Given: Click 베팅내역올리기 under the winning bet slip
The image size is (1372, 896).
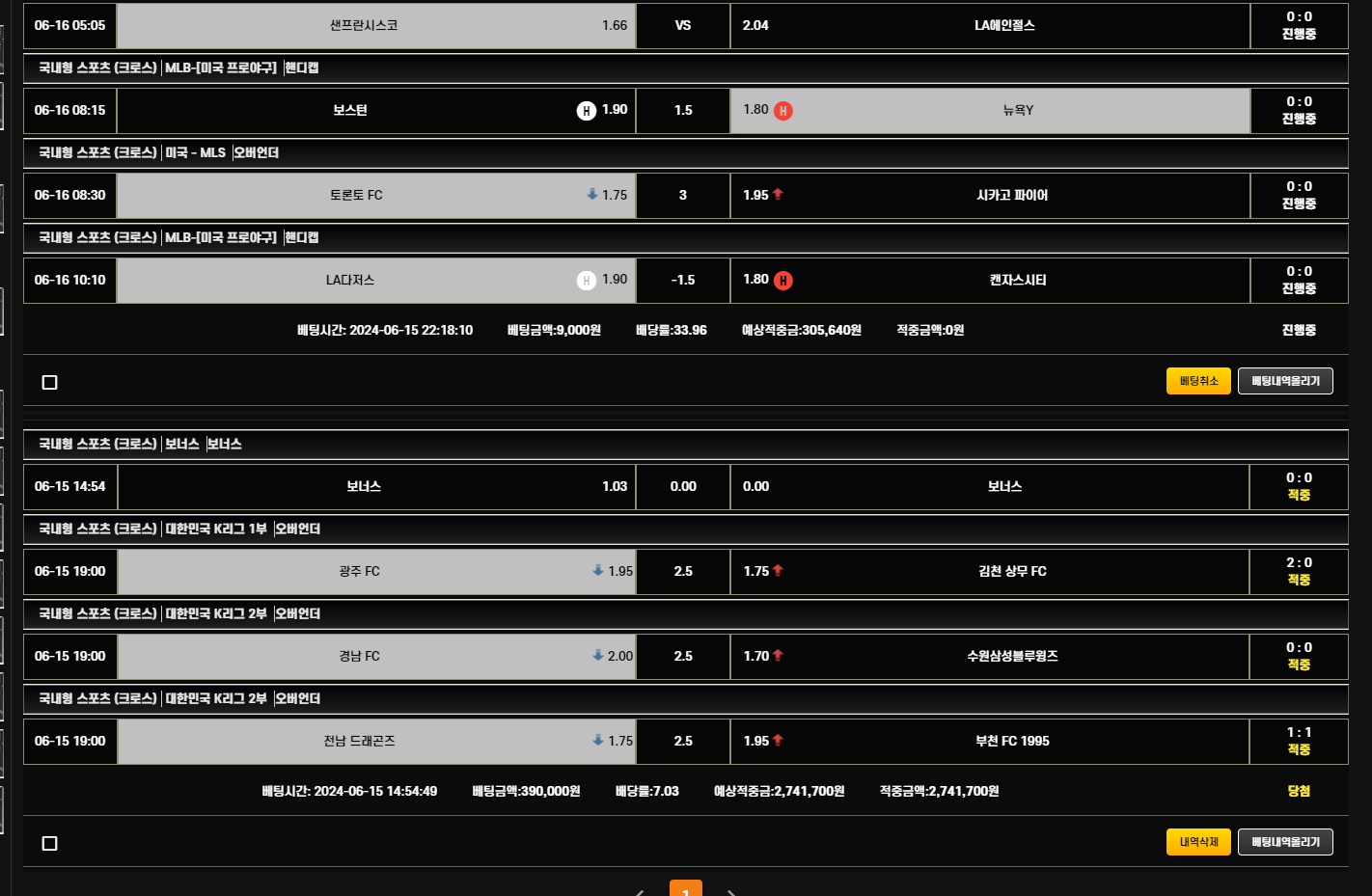Looking at the screenshot, I should [x=1285, y=842].
